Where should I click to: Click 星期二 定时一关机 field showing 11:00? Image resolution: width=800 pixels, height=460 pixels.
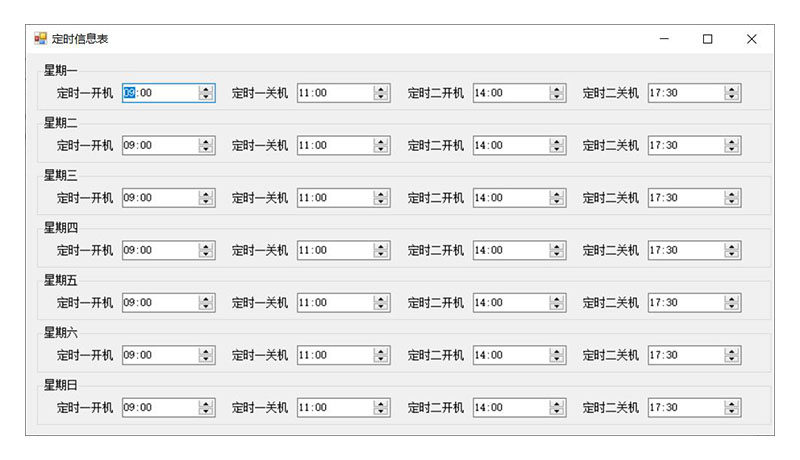(x=343, y=145)
